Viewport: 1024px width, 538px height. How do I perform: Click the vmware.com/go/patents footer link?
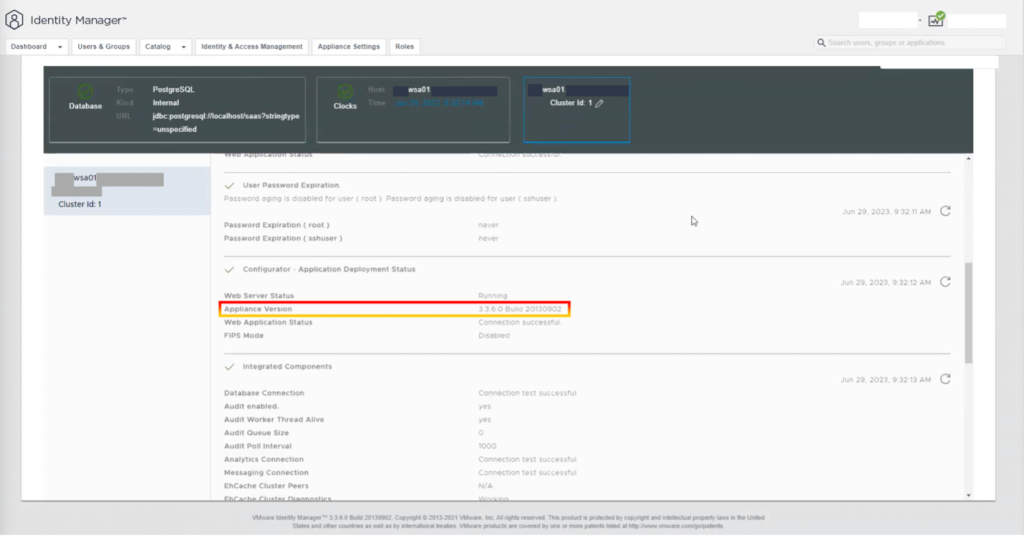[677, 526]
